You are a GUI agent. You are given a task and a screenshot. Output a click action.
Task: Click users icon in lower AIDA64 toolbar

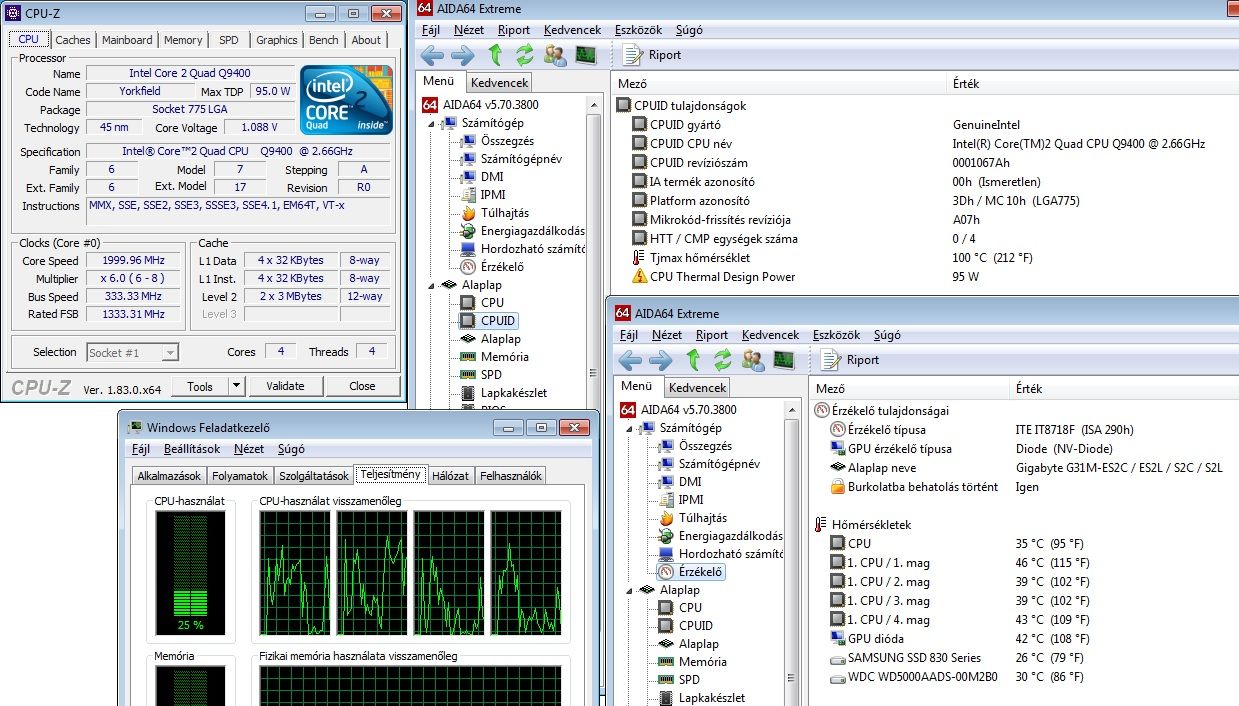pyautogui.click(x=753, y=360)
